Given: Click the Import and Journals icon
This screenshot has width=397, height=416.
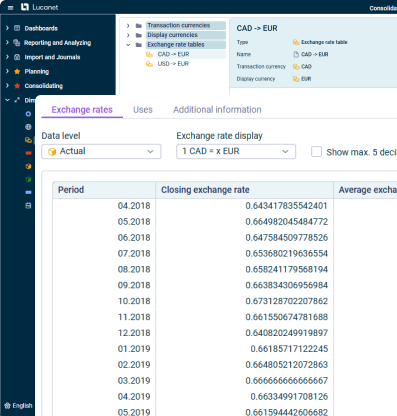Looking at the screenshot, I should [17, 57].
